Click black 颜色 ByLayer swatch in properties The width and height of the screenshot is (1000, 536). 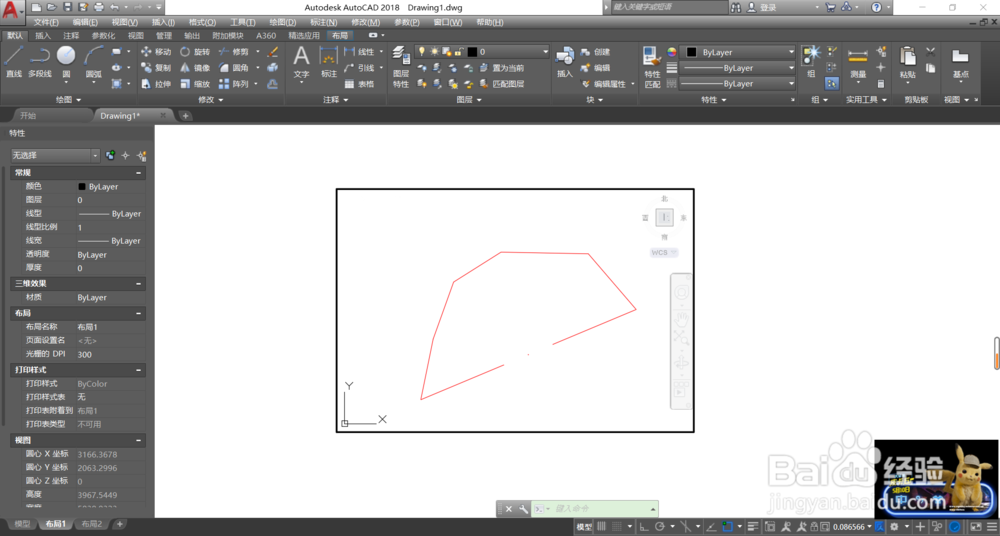tap(82, 187)
